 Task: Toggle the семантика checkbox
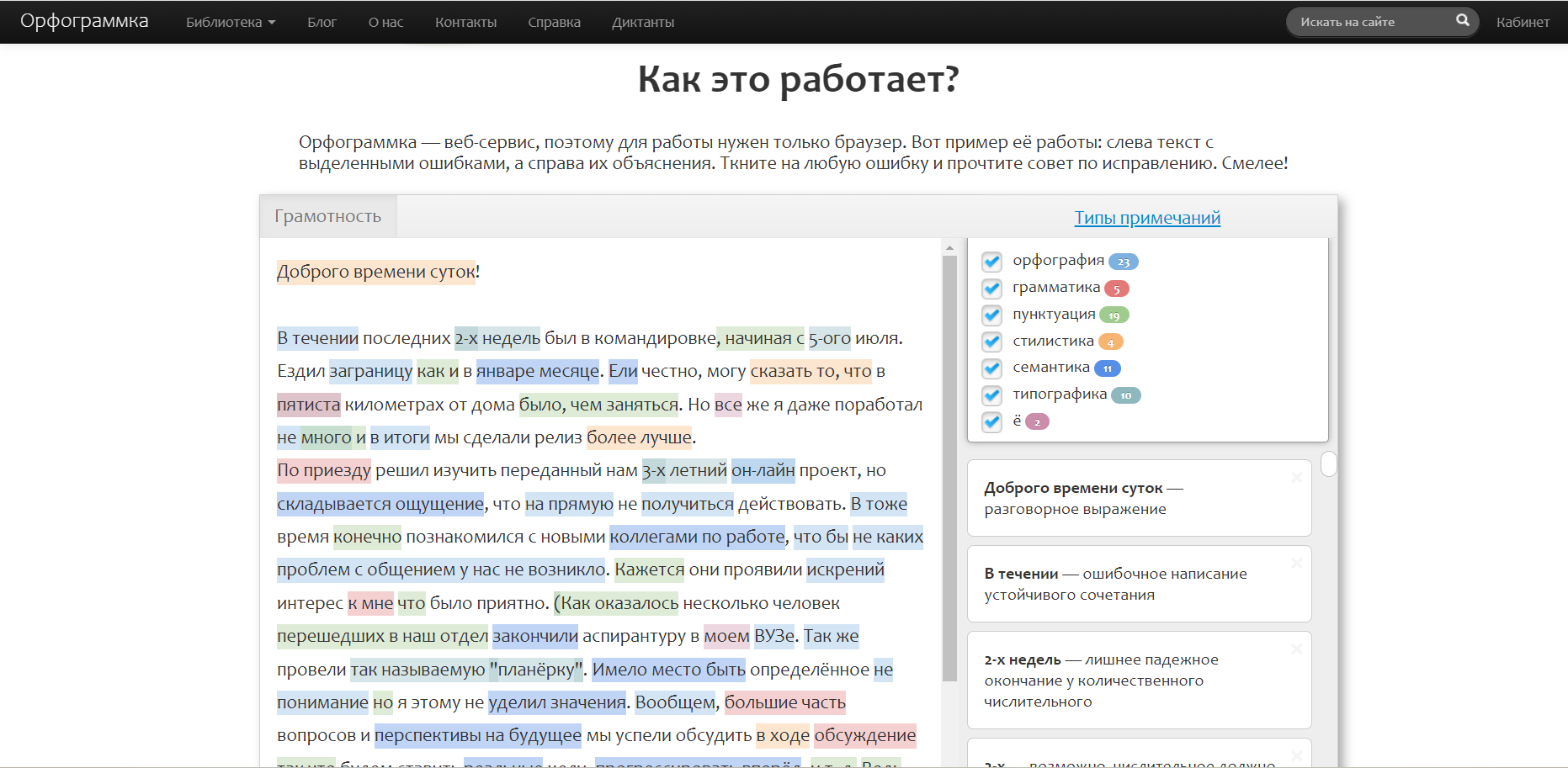click(992, 368)
